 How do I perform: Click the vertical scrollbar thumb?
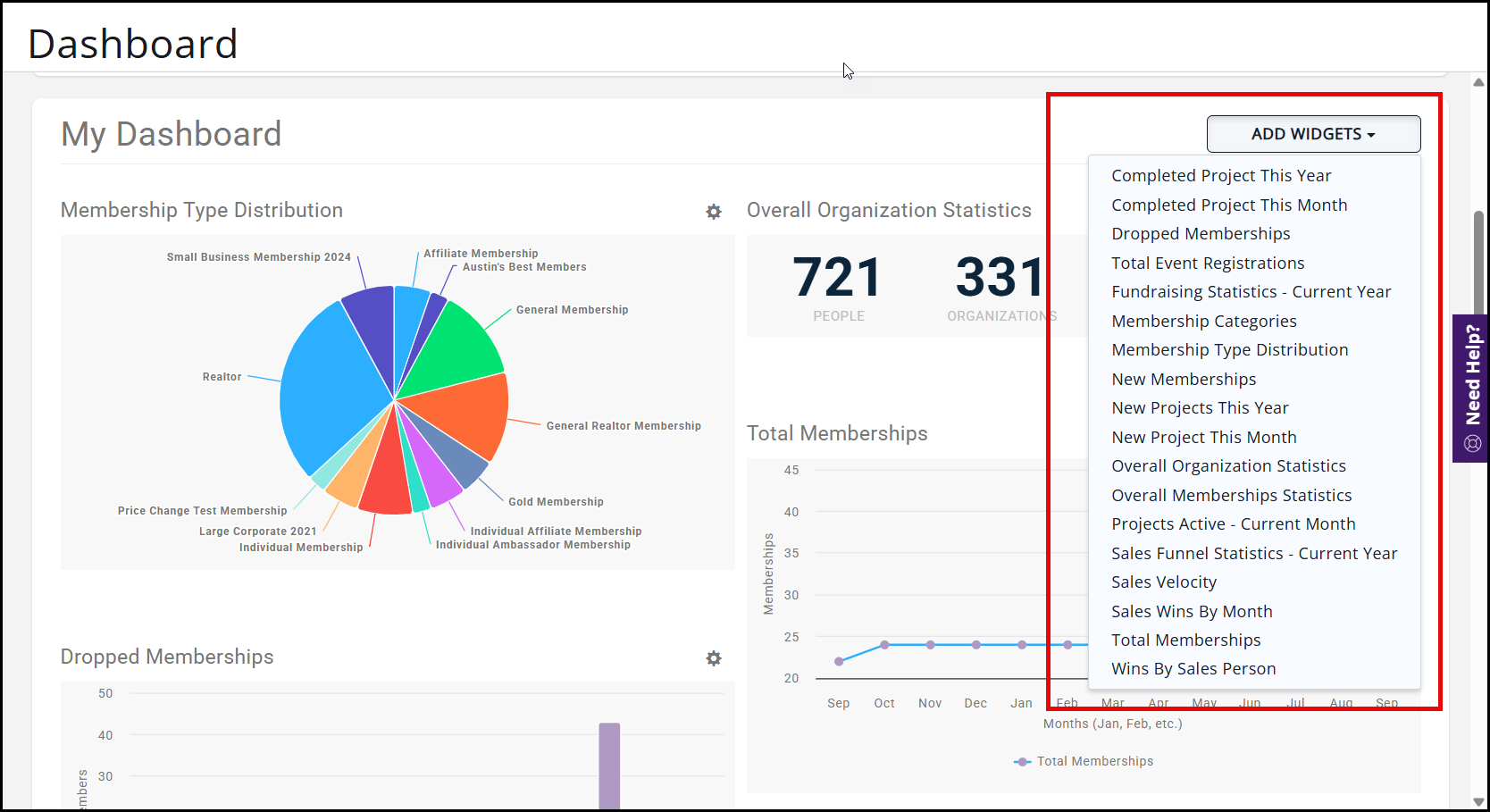[1478, 268]
